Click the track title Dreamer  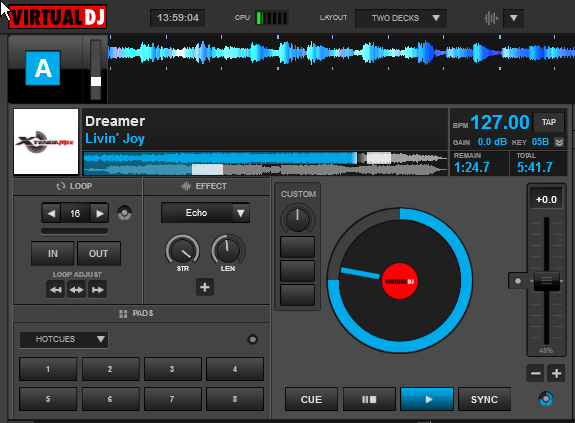tap(115, 121)
